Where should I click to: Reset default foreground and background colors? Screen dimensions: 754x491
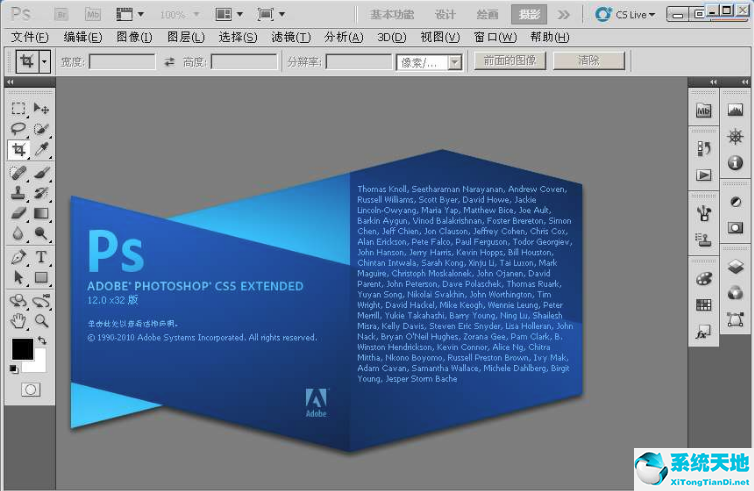coord(14,369)
